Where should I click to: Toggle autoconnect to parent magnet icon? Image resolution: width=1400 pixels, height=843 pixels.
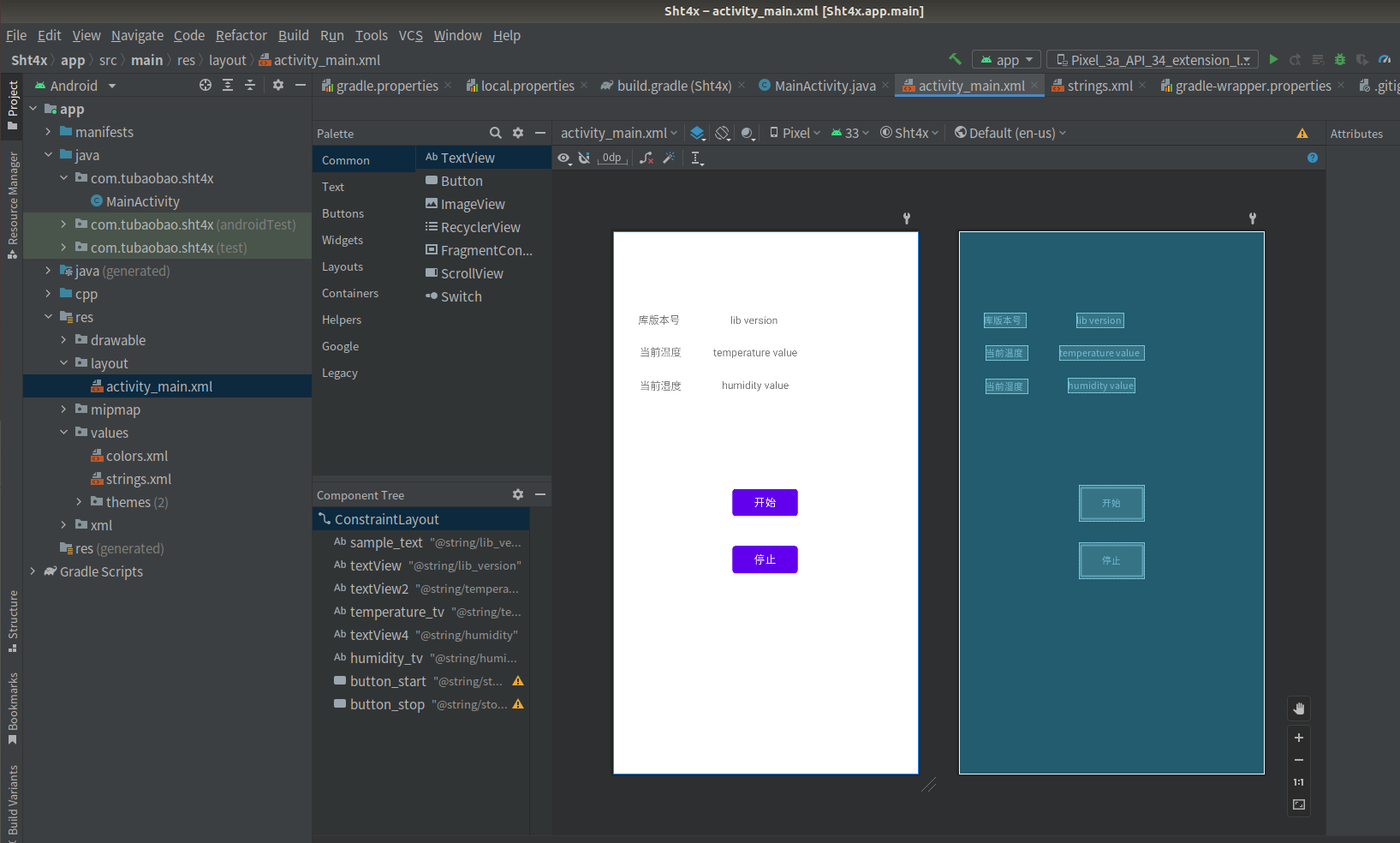(584, 158)
